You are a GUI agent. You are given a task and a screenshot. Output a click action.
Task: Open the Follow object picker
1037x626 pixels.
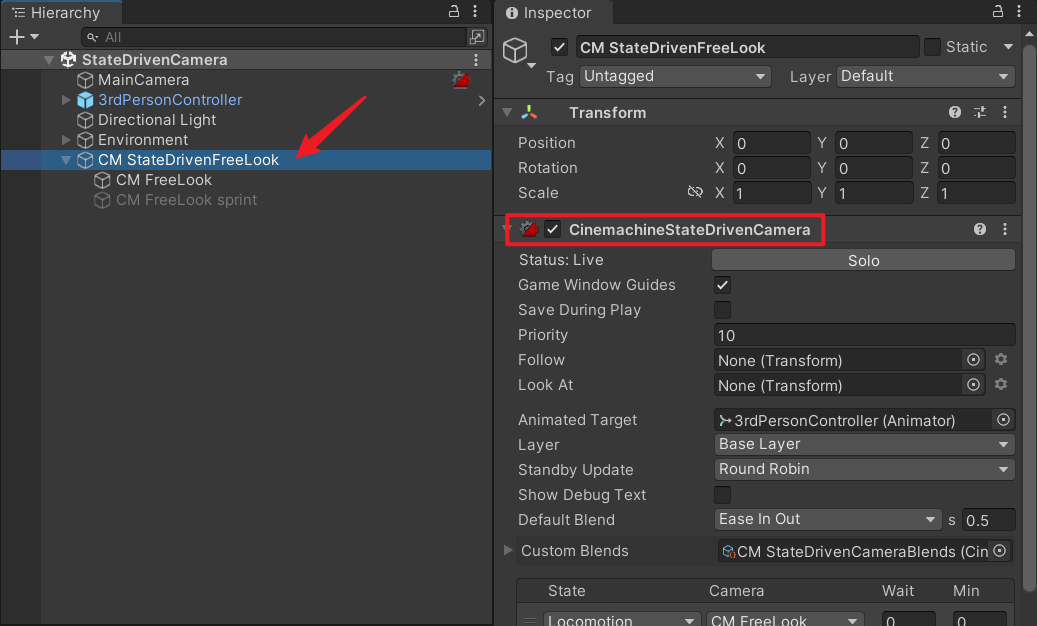(973, 360)
